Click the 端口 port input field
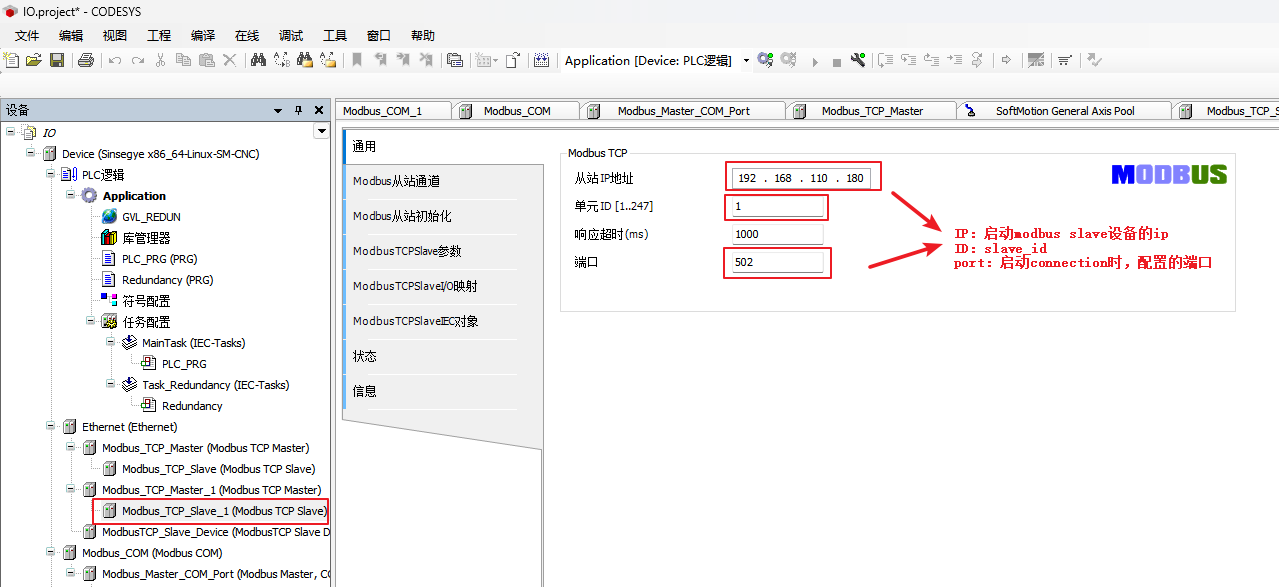1279x587 pixels. (777, 263)
